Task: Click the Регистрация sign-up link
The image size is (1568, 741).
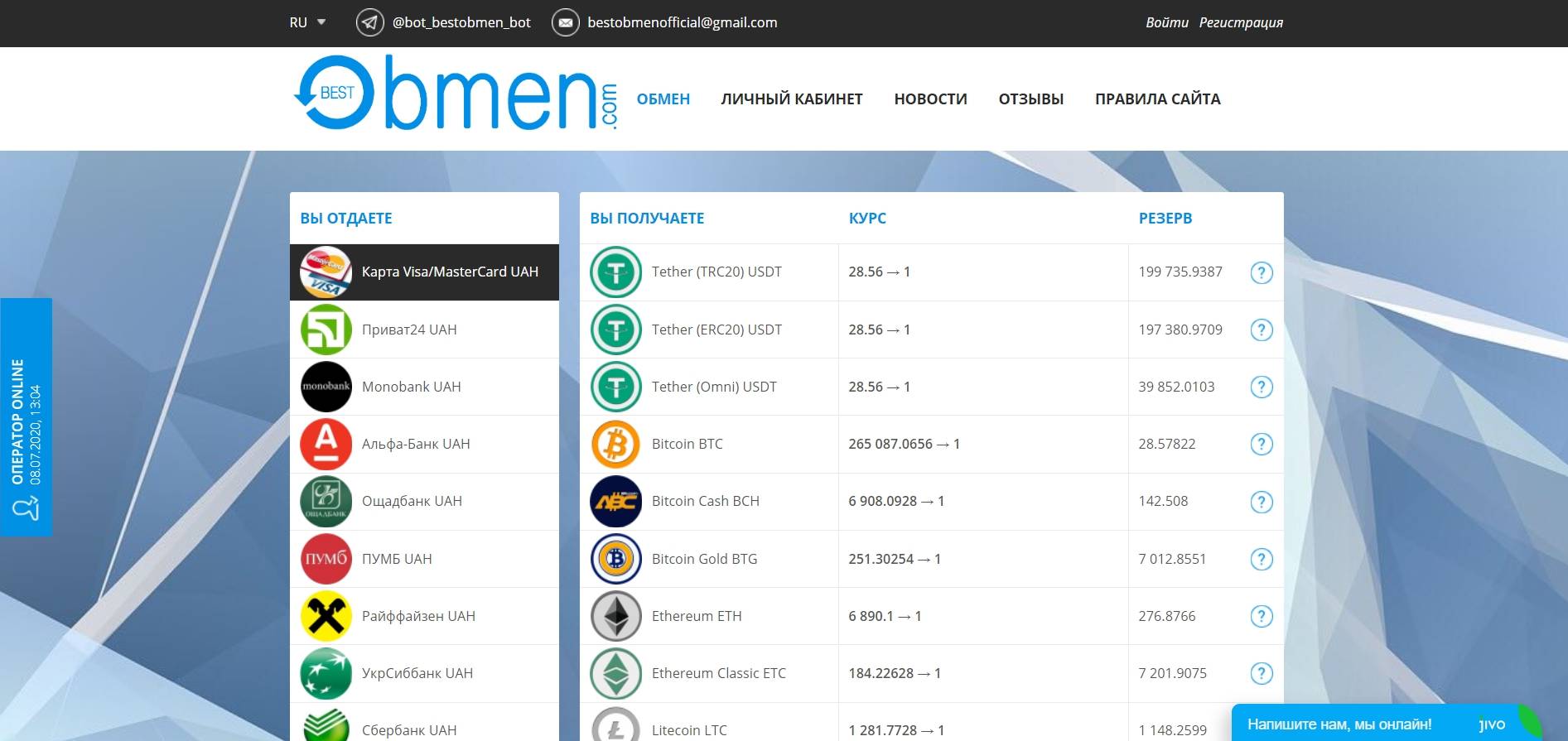Action: tap(1241, 22)
